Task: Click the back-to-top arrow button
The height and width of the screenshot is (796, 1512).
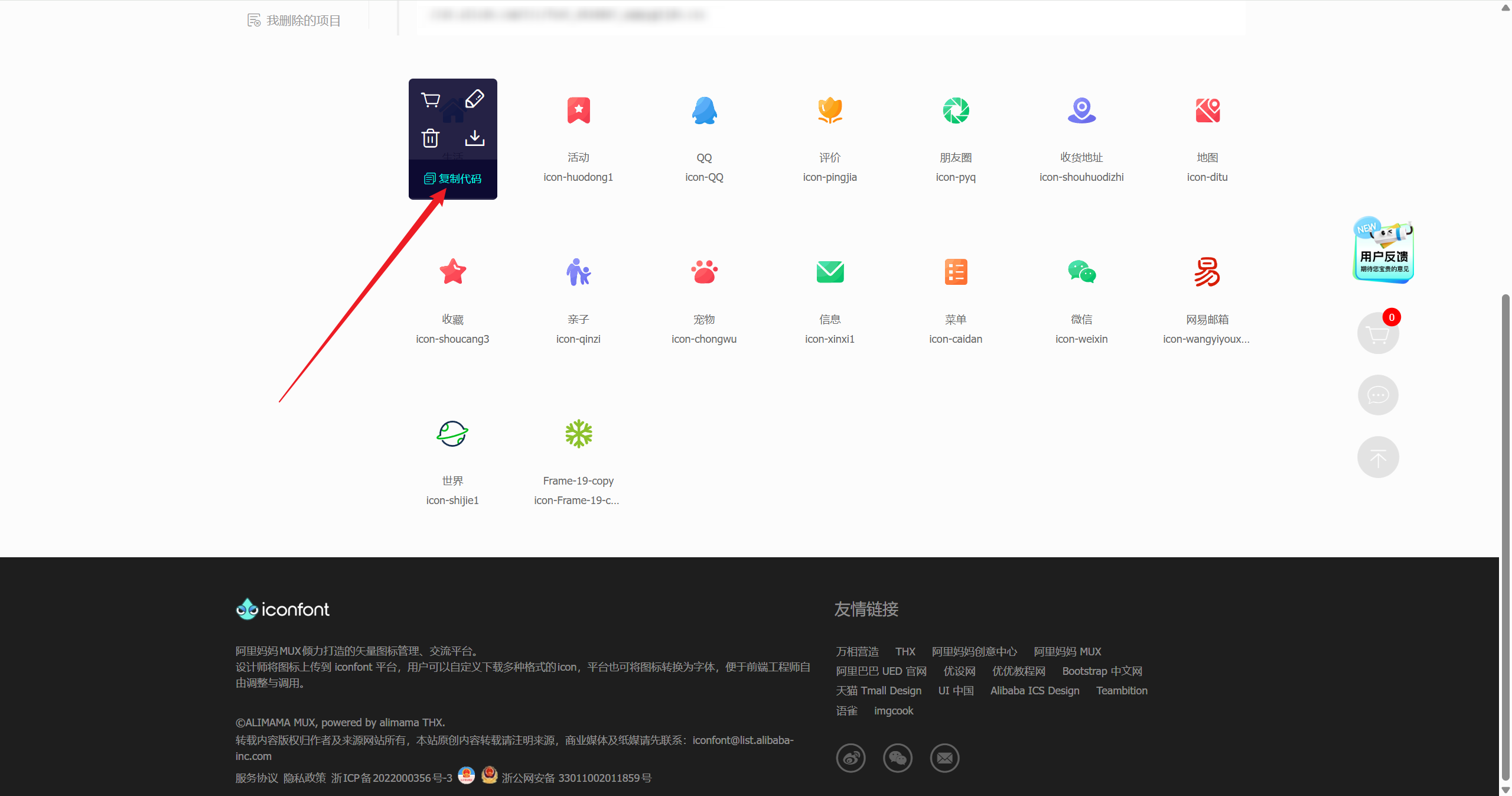Action: tap(1378, 457)
